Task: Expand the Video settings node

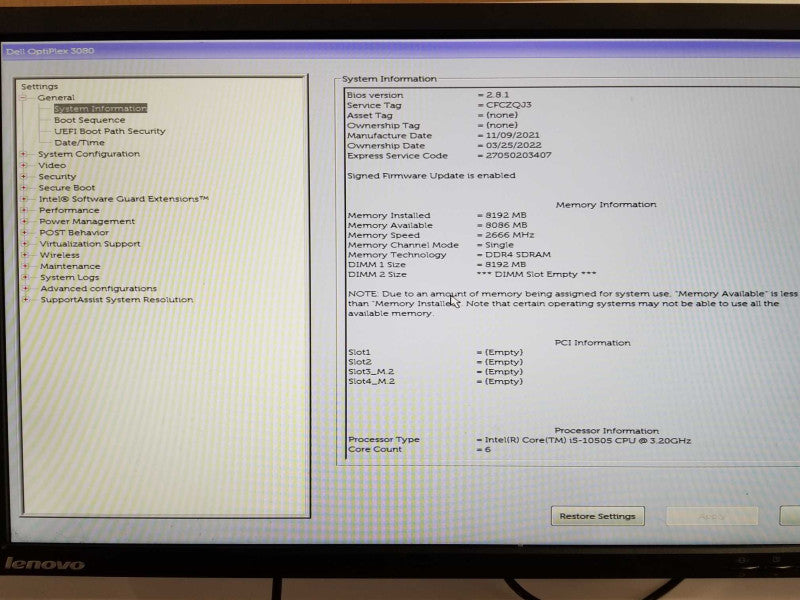Action: pos(23,165)
